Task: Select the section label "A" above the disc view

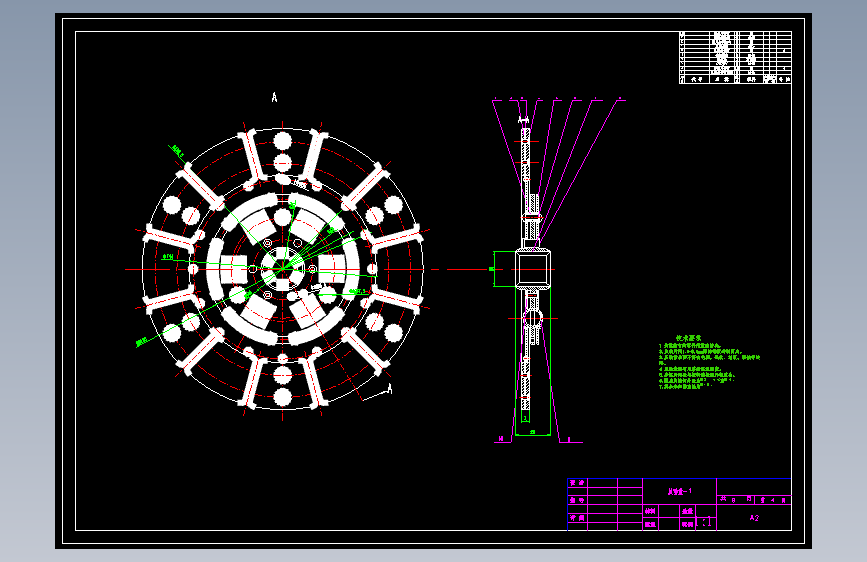Action: pos(274,97)
